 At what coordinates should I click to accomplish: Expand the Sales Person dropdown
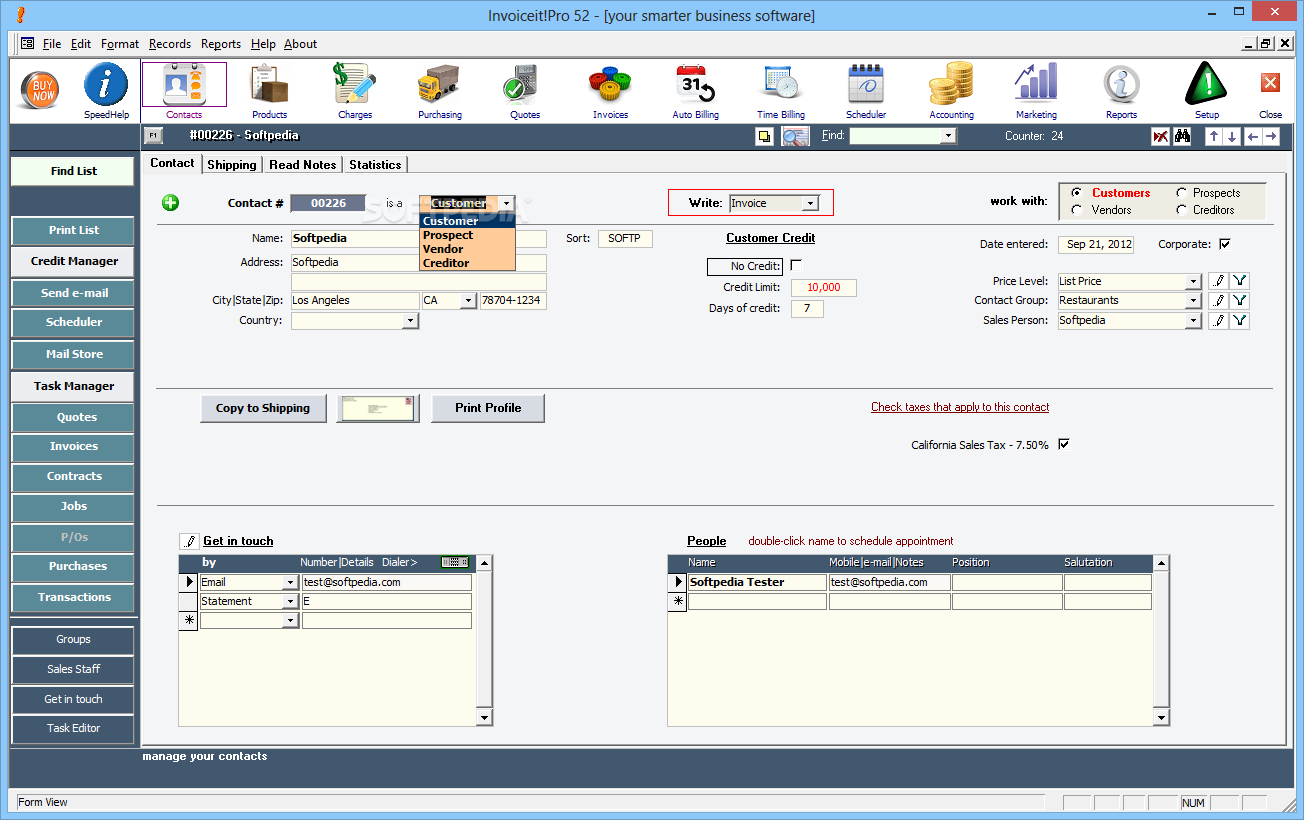(x=1193, y=321)
